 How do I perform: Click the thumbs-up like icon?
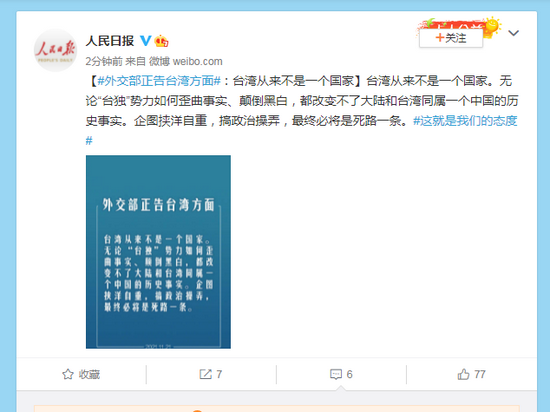click(463, 374)
